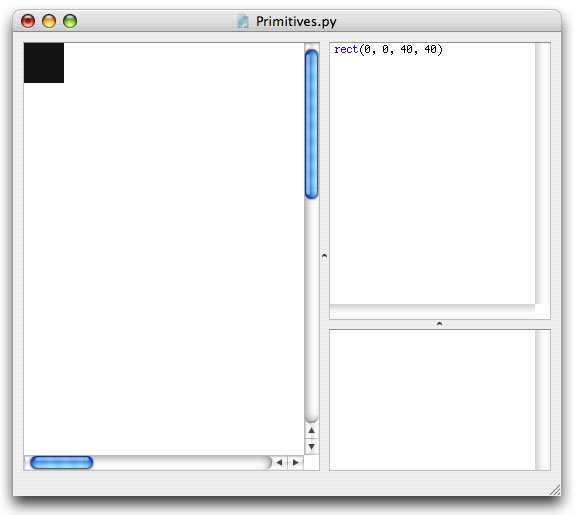The height and width of the screenshot is (515, 577).
Task: Click the black square on canvas
Action: [44, 63]
